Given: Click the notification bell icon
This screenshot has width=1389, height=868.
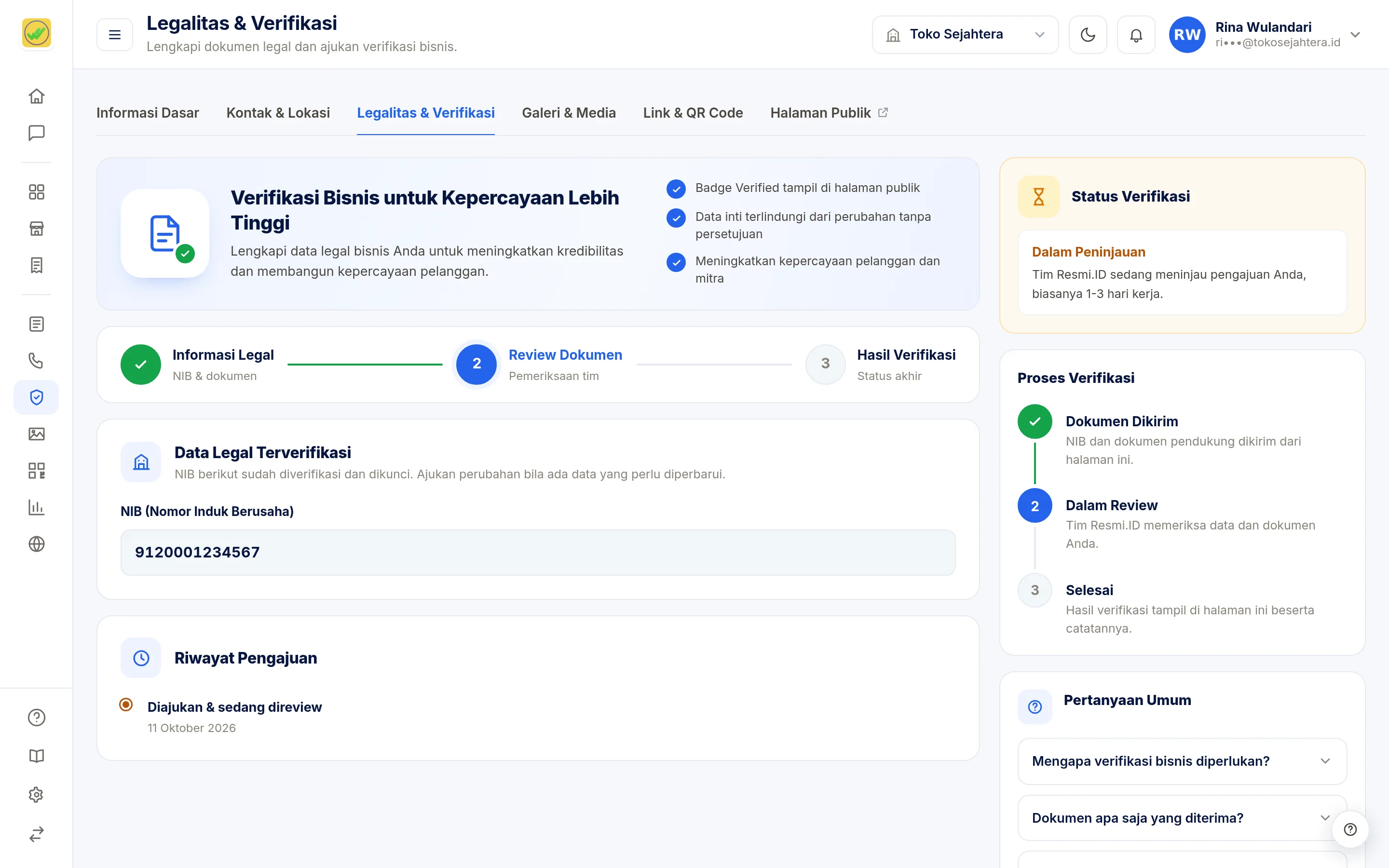Looking at the screenshot, I should 1136,35.
